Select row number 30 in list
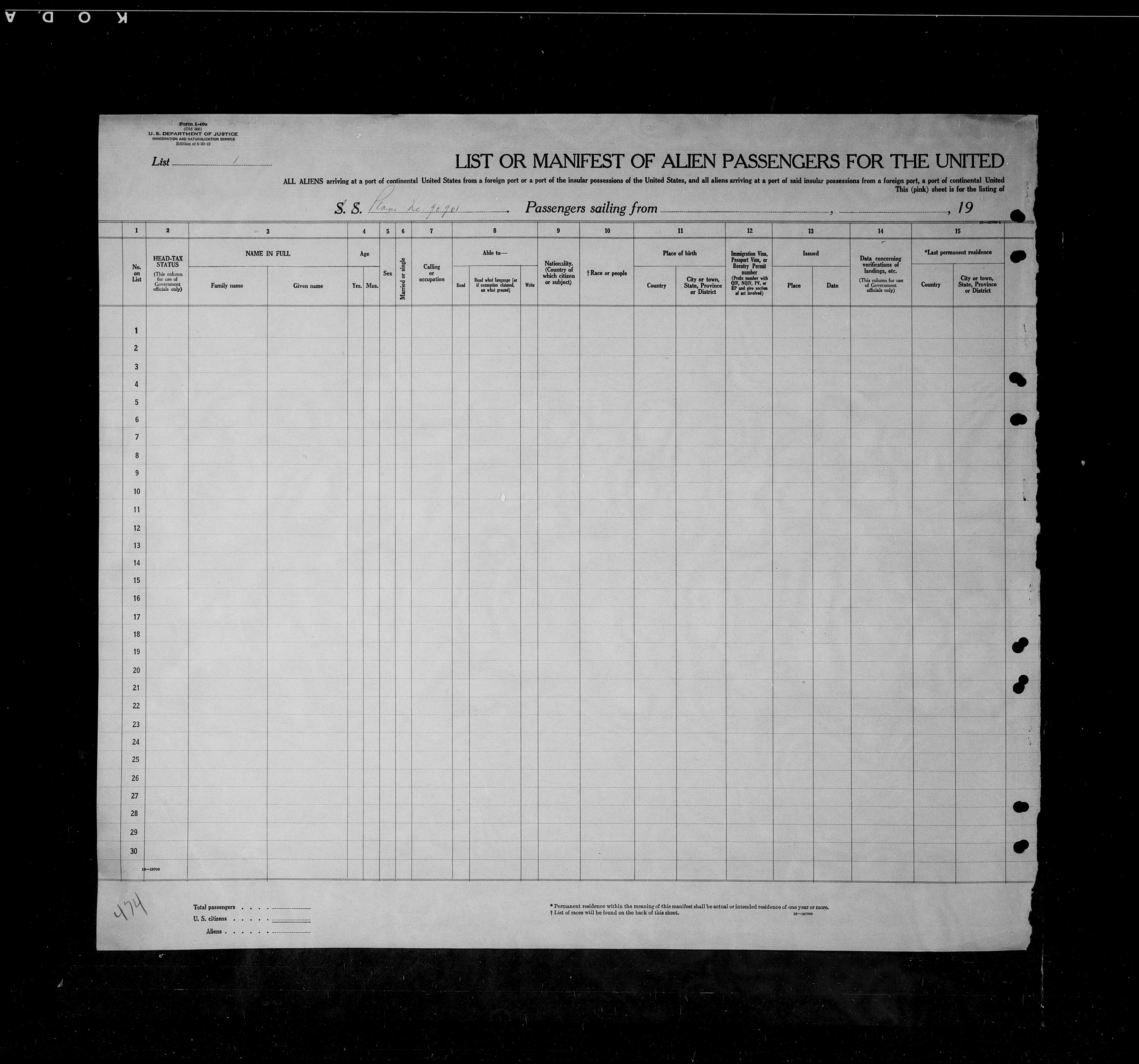Viewport: 1139px width, 1064px height. [134, 851]
